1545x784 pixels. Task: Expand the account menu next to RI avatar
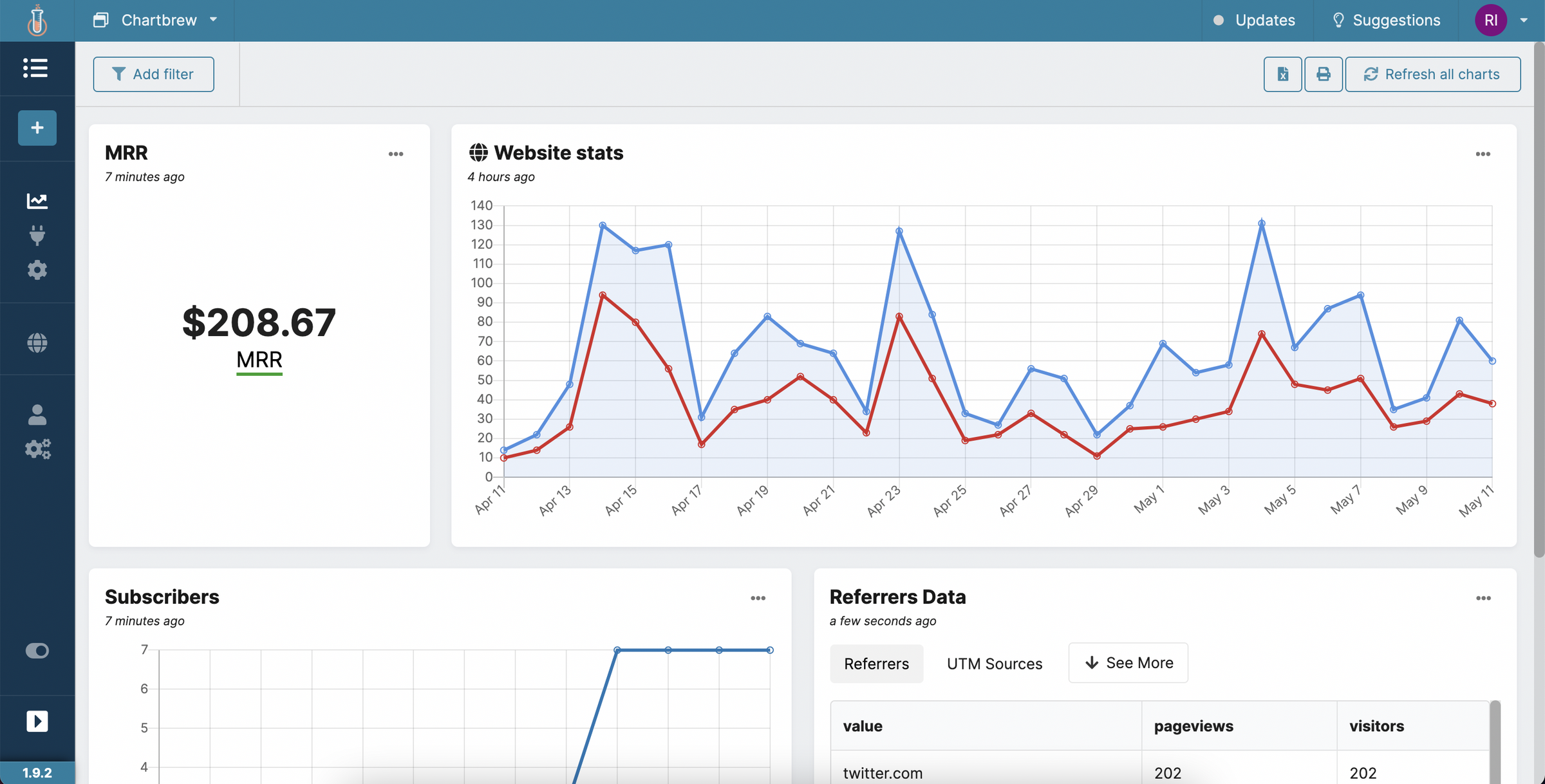(x=1524, y=20)
